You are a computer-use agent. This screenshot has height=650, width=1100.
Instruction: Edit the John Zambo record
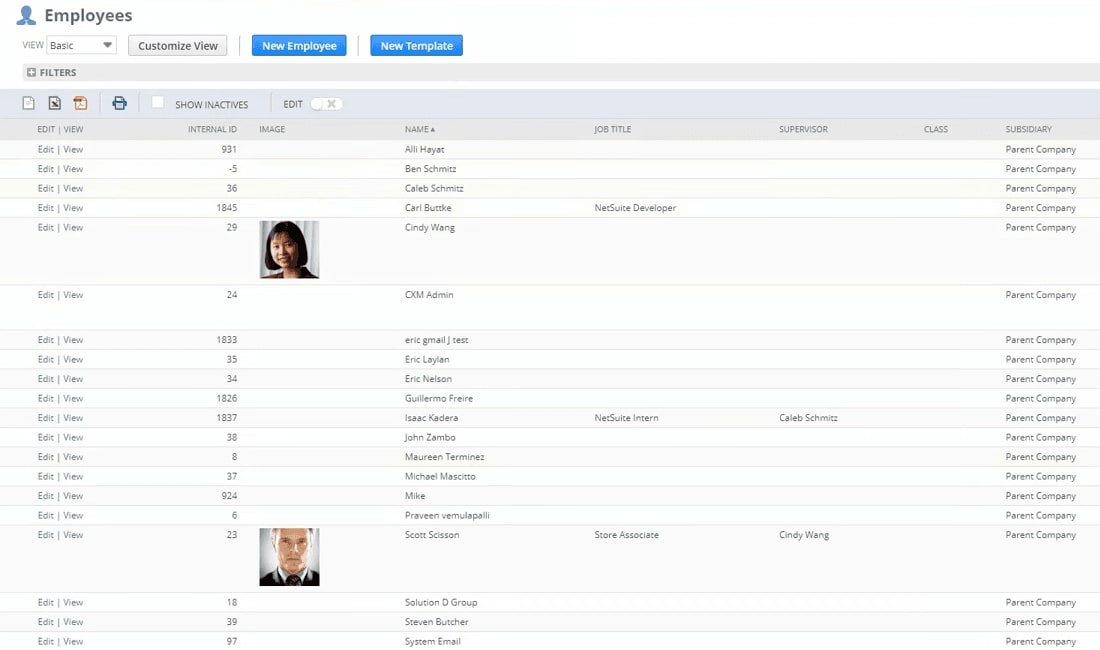[46, 438]
